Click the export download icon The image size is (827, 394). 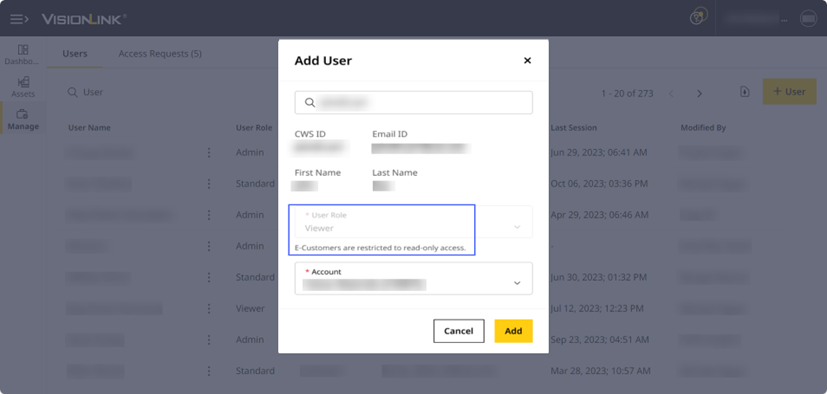point(745,92)
